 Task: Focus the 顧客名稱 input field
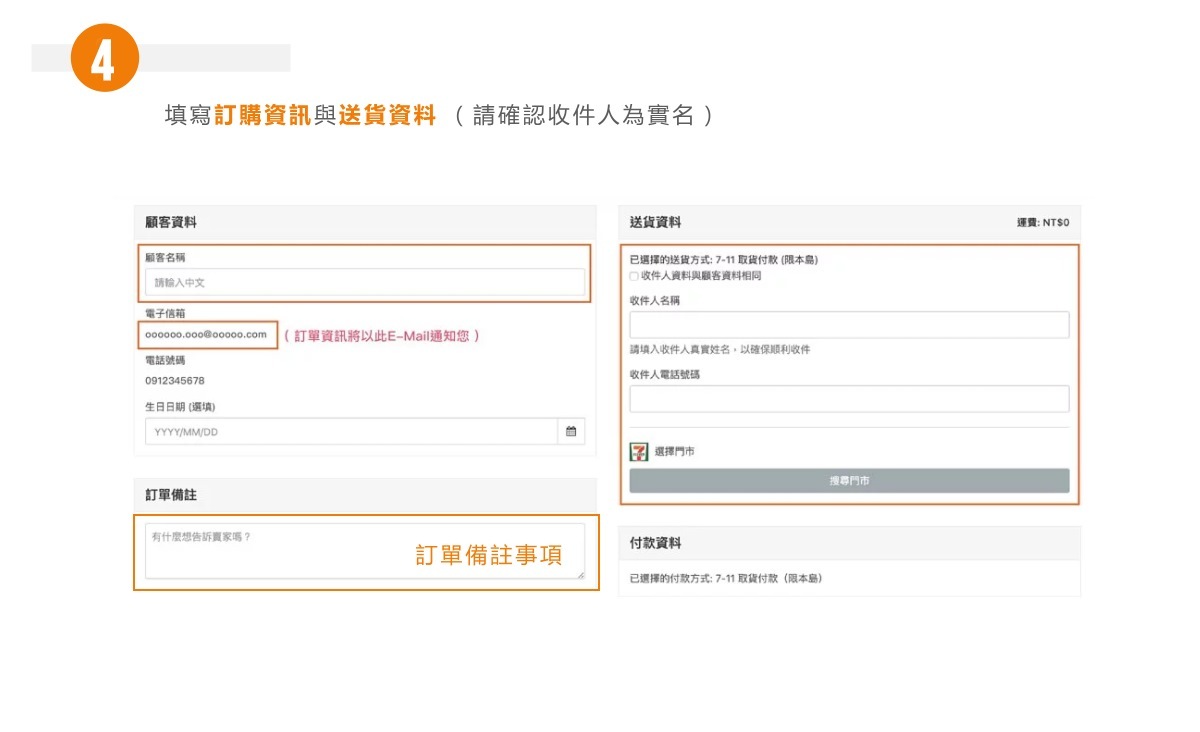coord(365,283)
